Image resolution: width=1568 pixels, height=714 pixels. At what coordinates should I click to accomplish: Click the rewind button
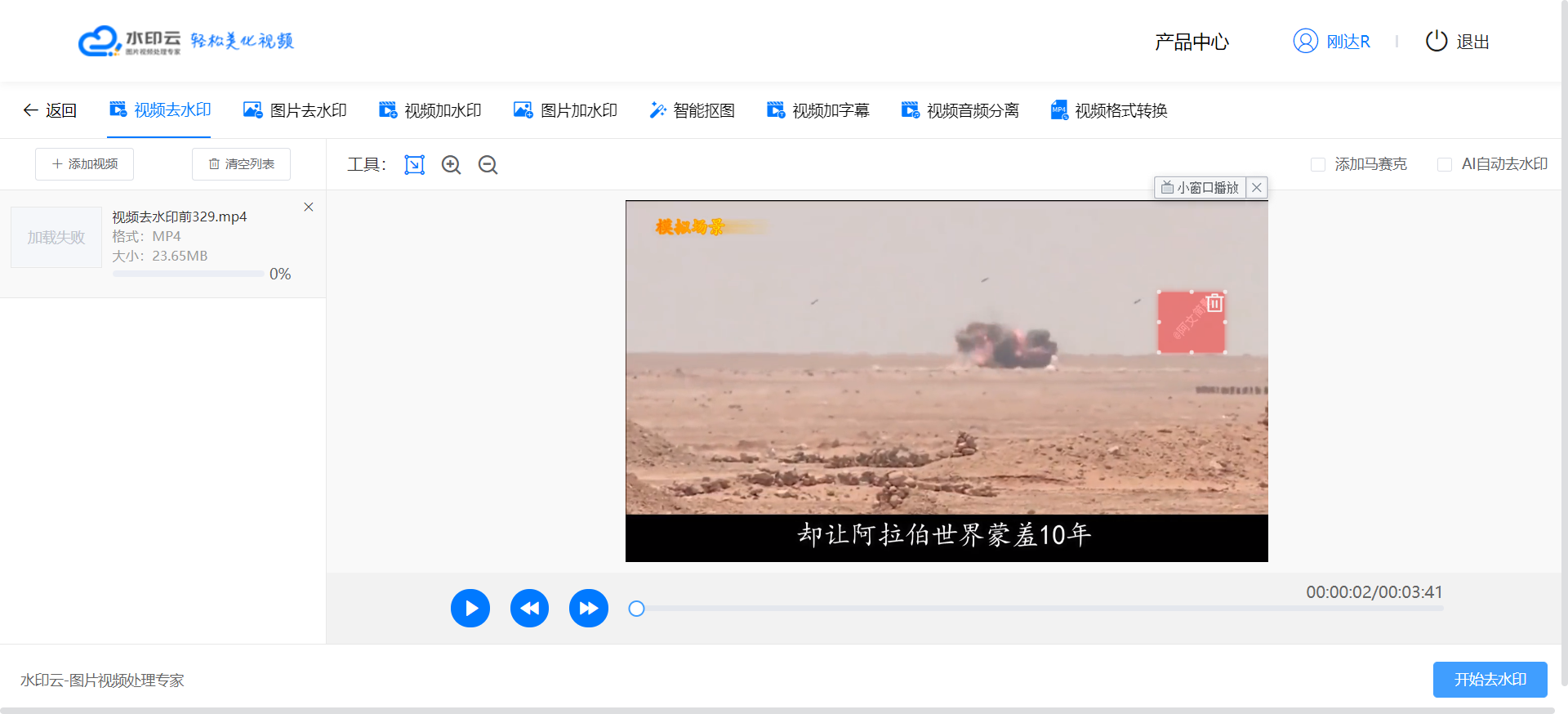click(x=530, y=609)
